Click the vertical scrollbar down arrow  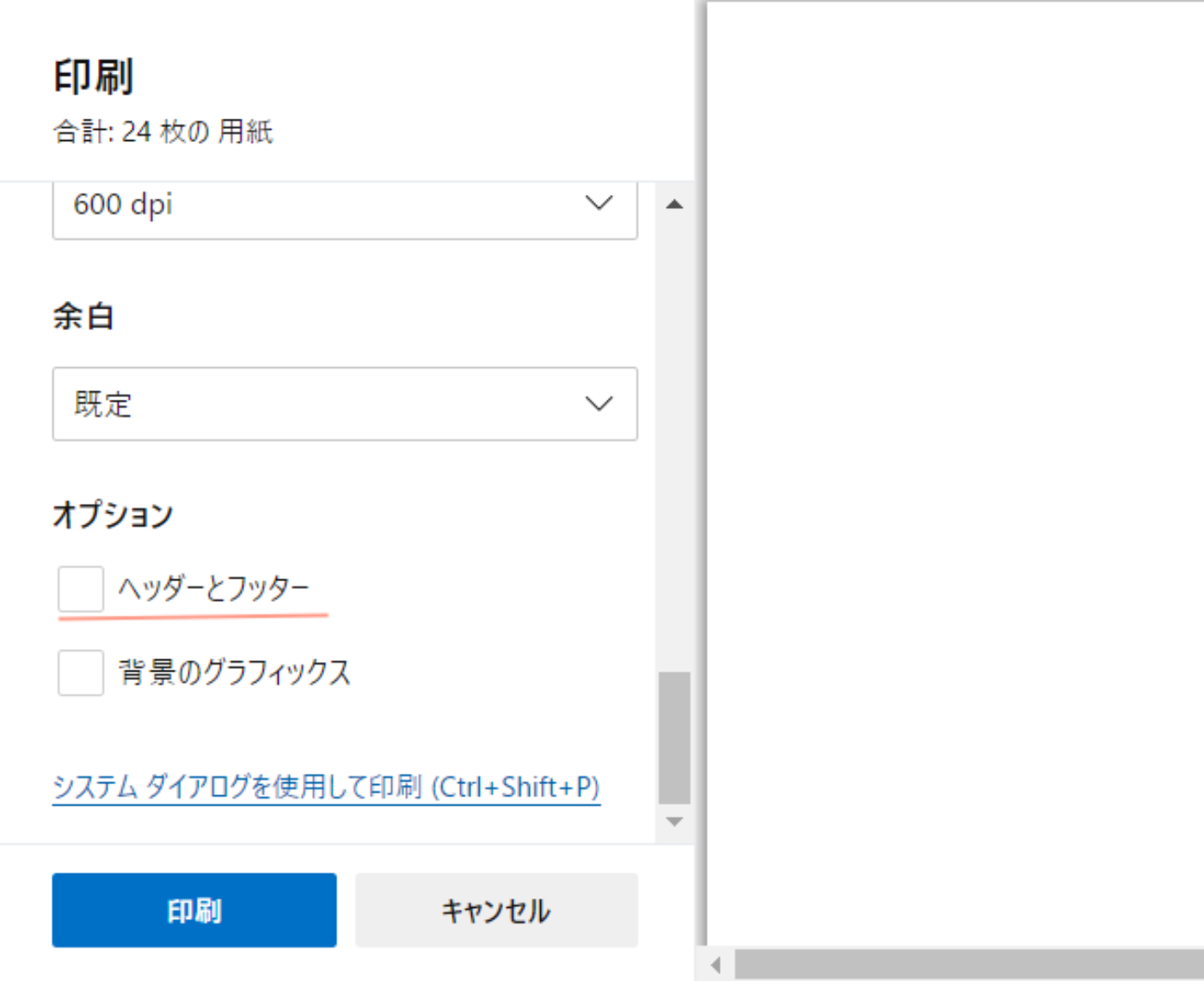click(675, 822)
